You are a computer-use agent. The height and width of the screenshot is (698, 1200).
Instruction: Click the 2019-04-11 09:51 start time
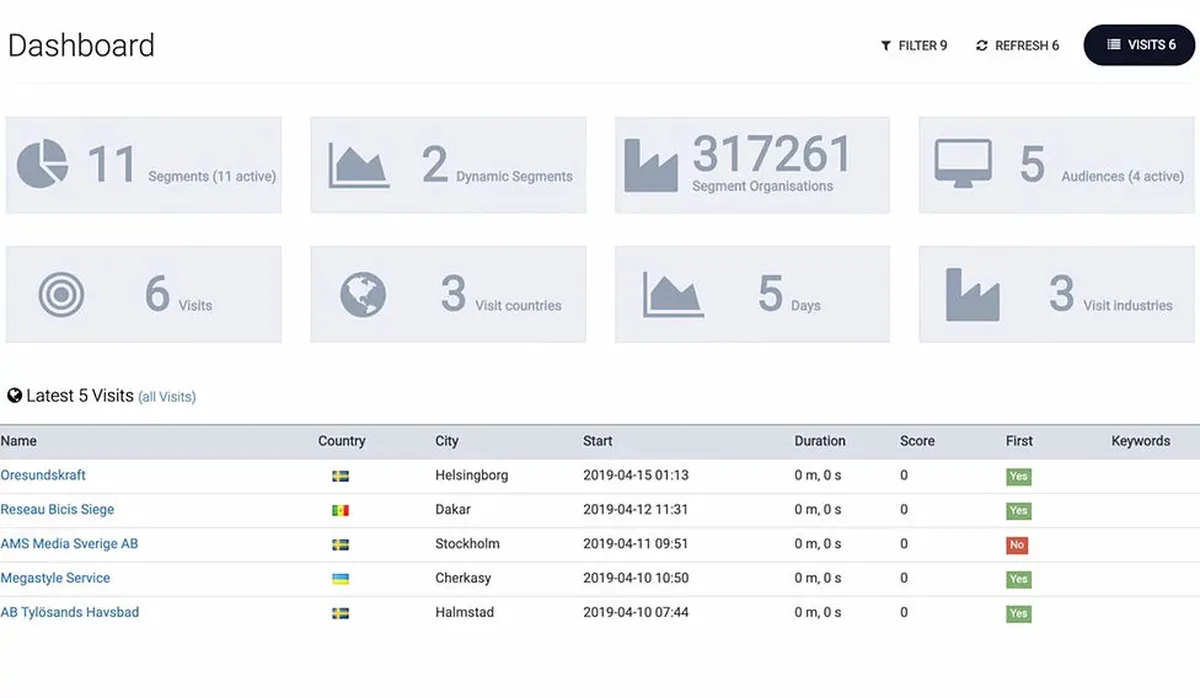pos(636,544)
